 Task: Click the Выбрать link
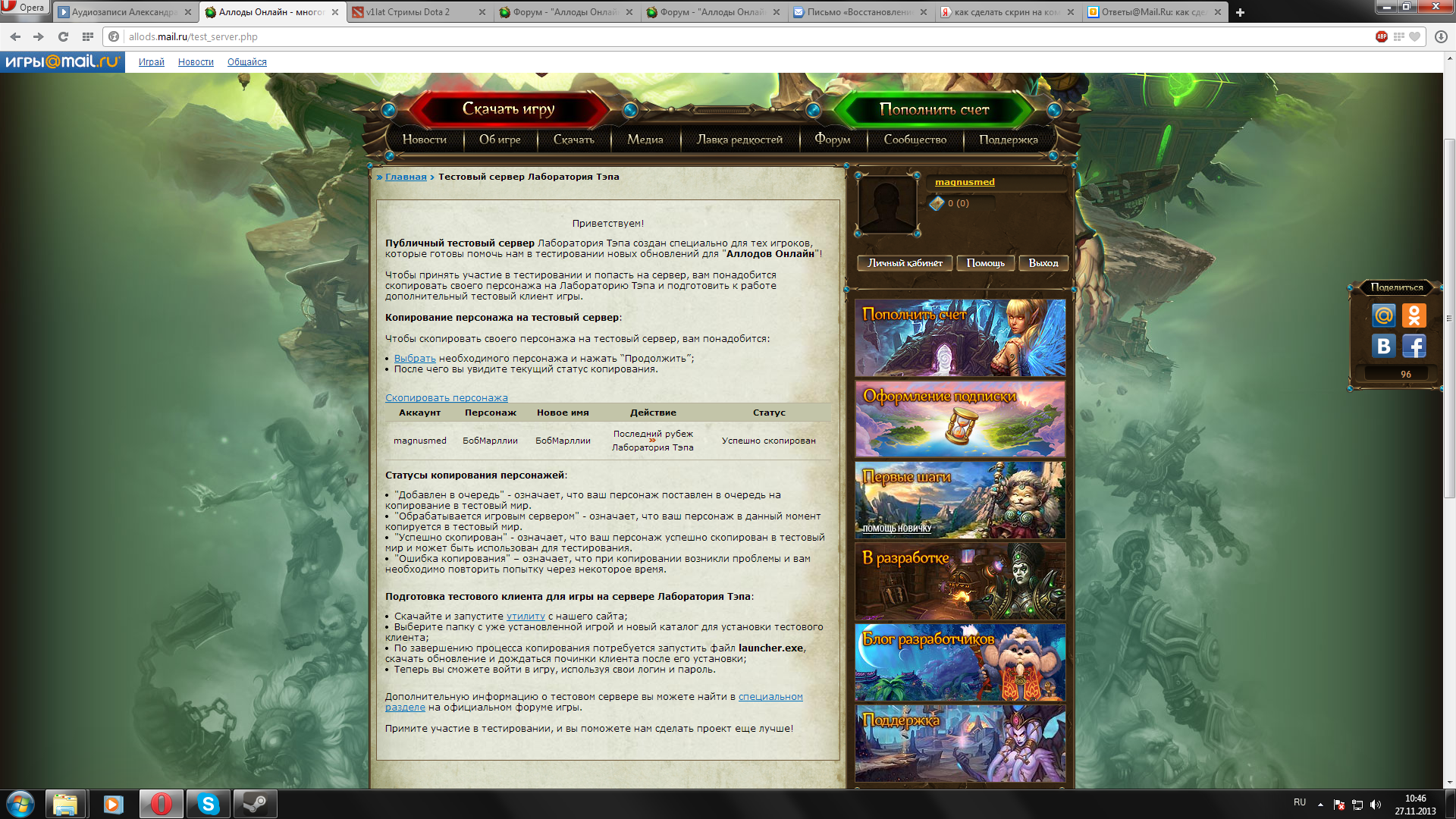pyautogui.click(x=415, y=359)
